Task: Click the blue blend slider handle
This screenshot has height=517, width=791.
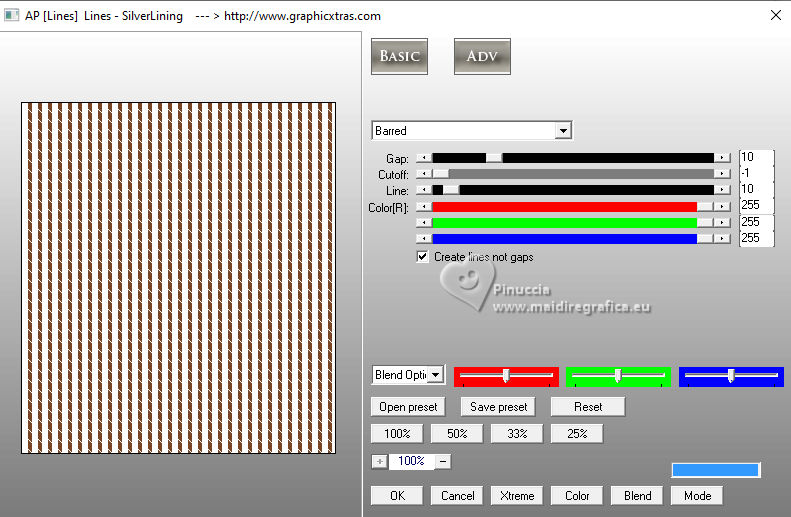Action: (731, 375)
